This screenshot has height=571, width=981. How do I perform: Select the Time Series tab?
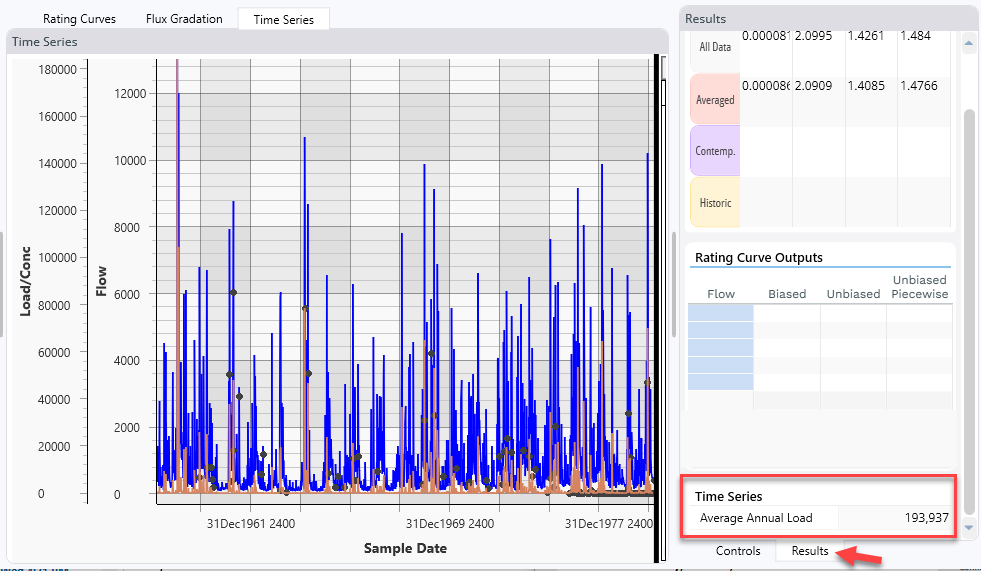pos(283,19)
